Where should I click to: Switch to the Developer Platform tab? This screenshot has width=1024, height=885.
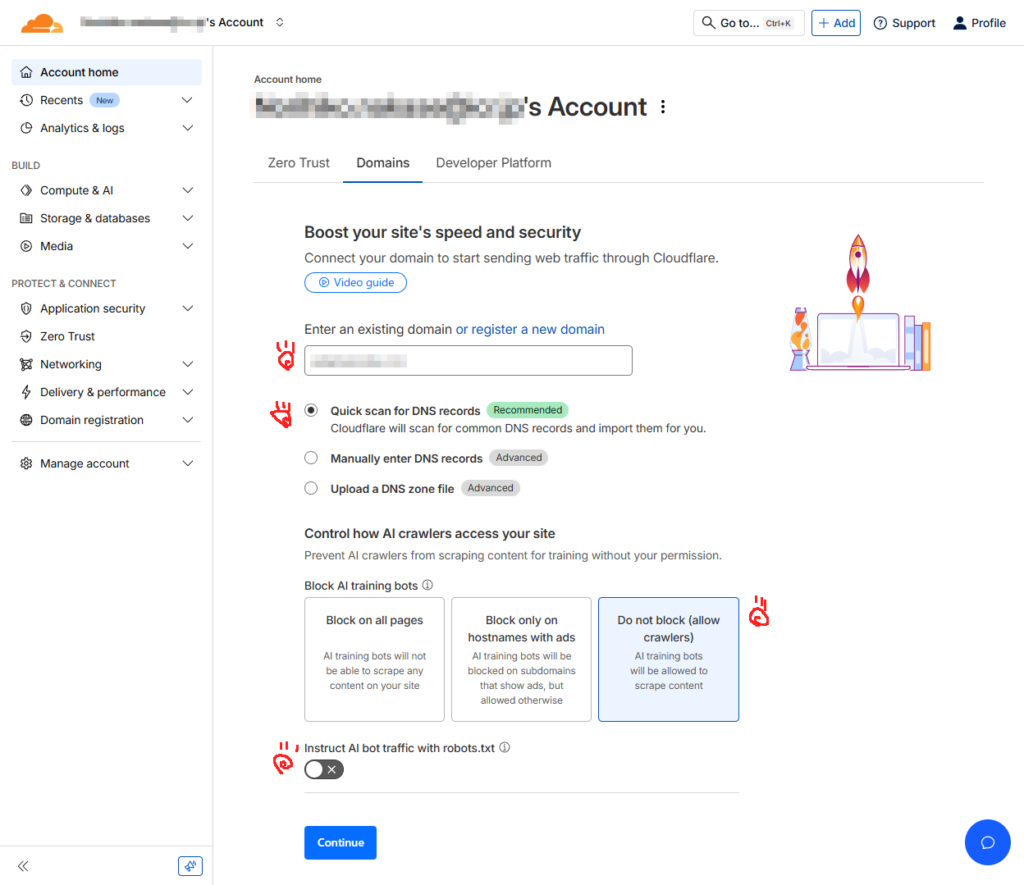[x=493, y=162]
